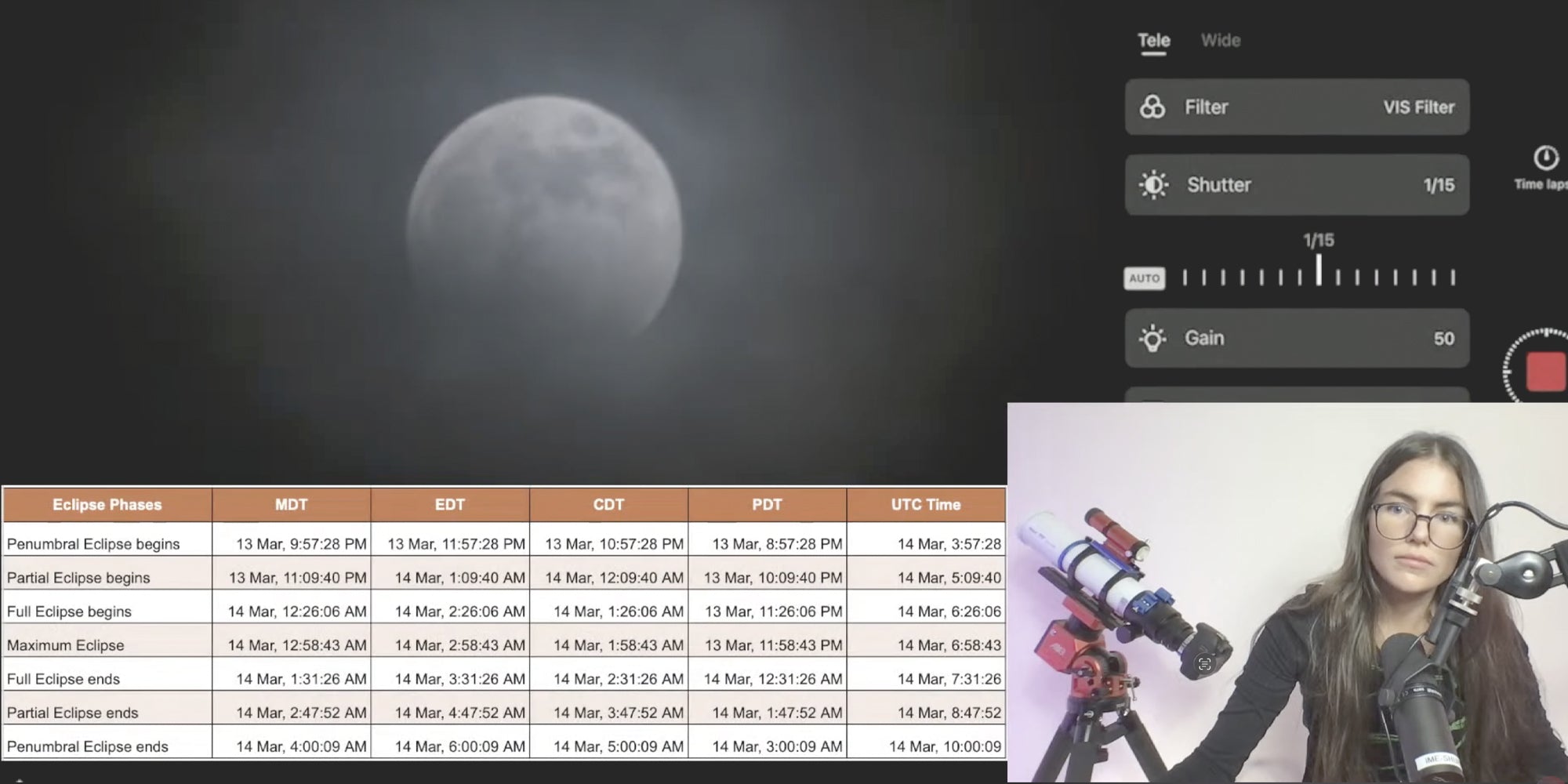
Task: Click the Maximum Eclipse table row
Action: pyautogui.click(x=65, y=644)
